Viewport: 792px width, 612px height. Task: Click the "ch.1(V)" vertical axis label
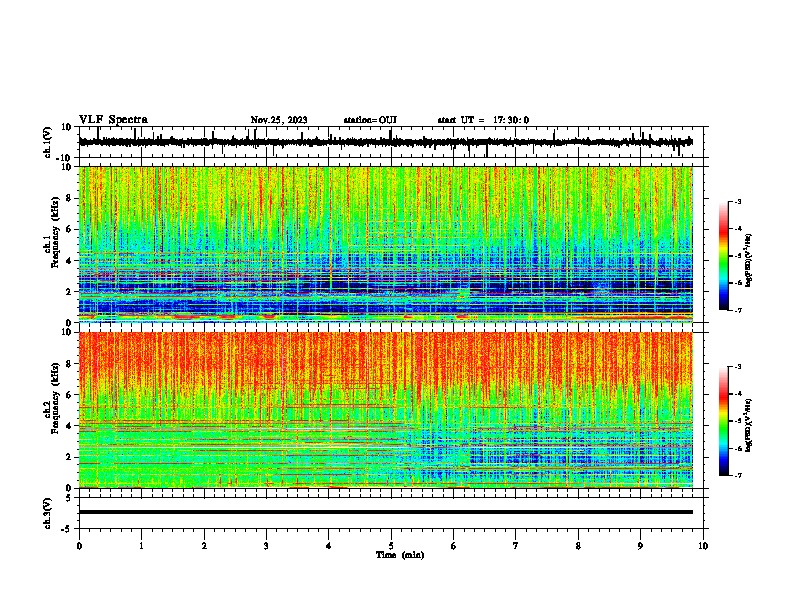click(x=48, y=142)
